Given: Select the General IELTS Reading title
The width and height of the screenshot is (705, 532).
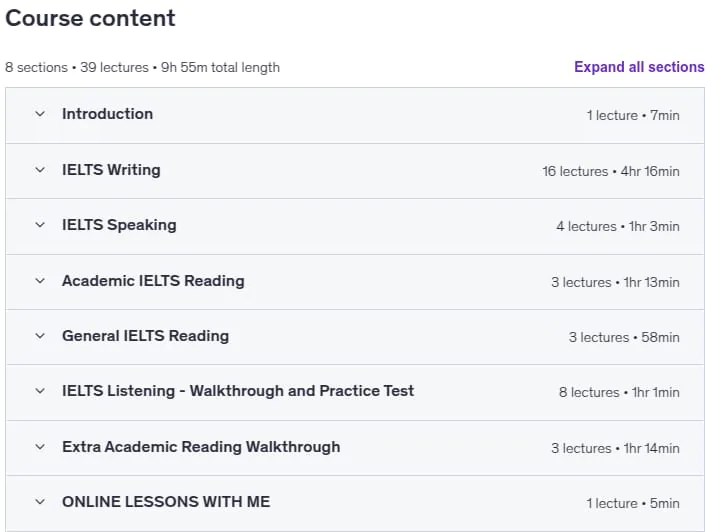Looking at the screenshot, I should (x=146, y=336).
